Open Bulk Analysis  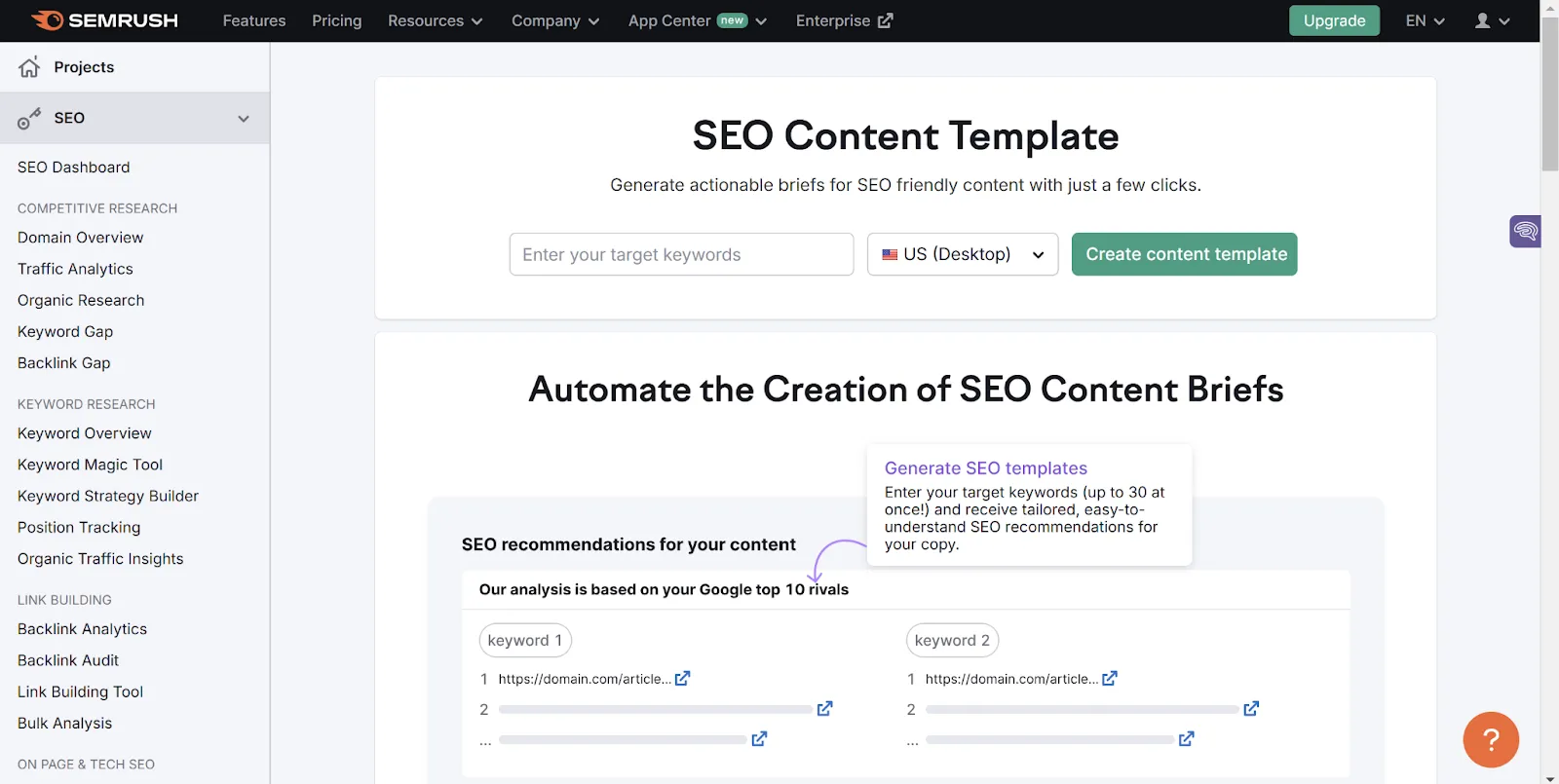click(64, 724)
